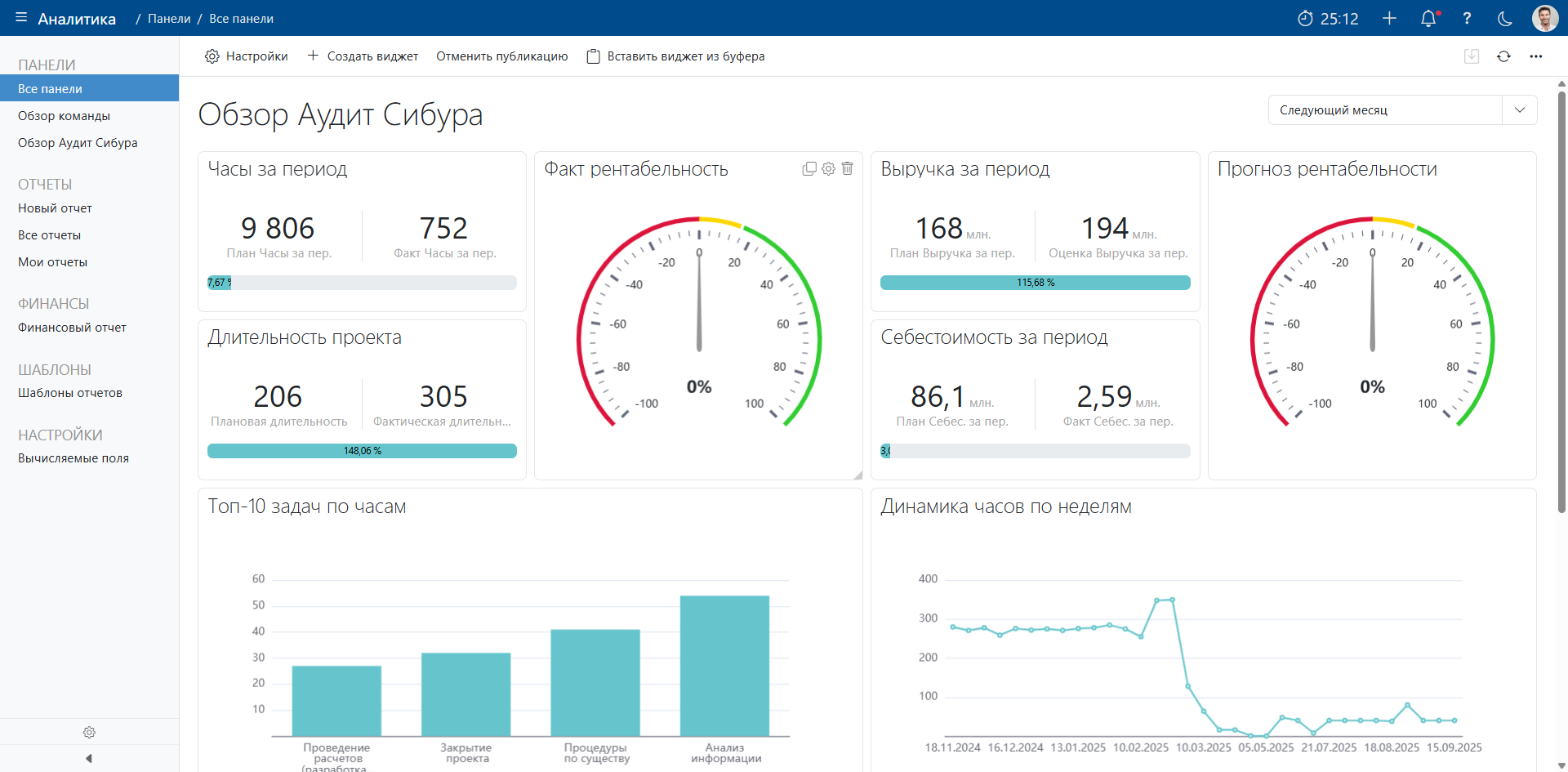Click Создать виджет button

363,56
